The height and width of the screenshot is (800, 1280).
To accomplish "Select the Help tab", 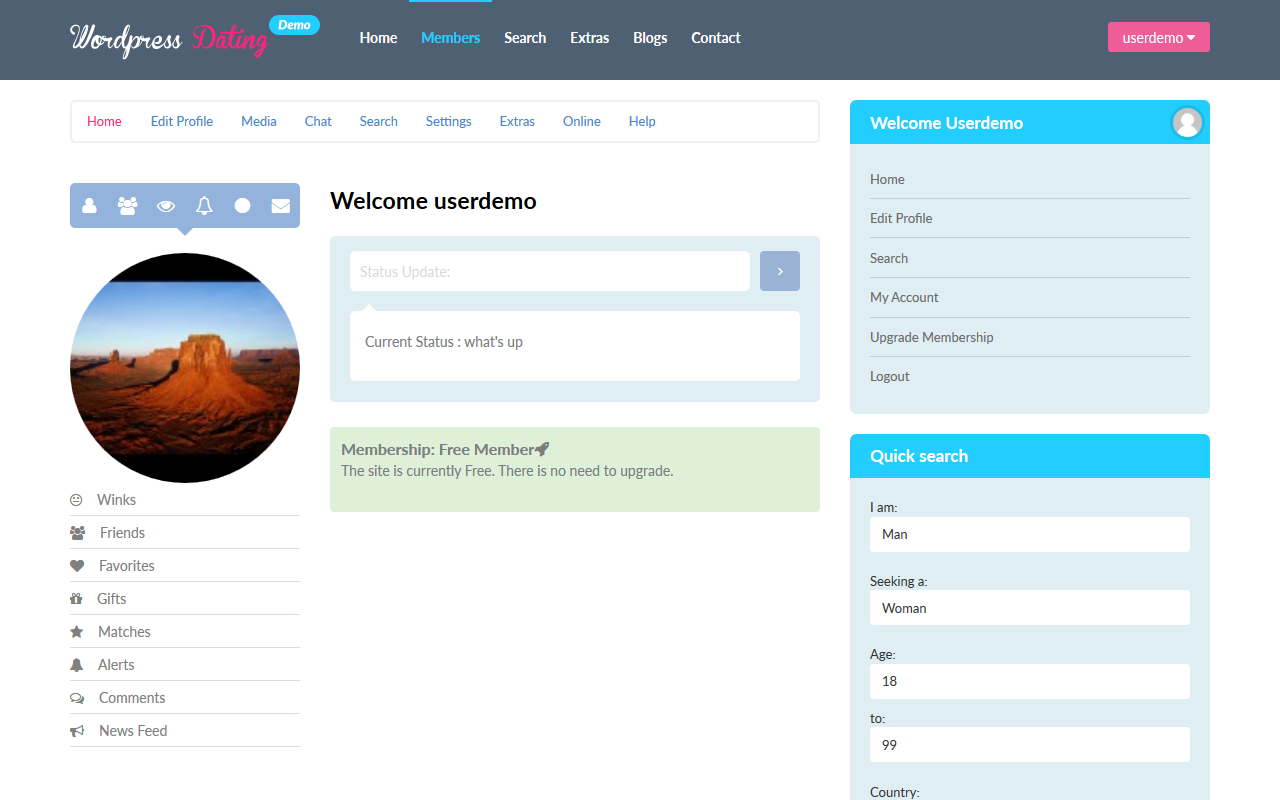I will point(642,121).
